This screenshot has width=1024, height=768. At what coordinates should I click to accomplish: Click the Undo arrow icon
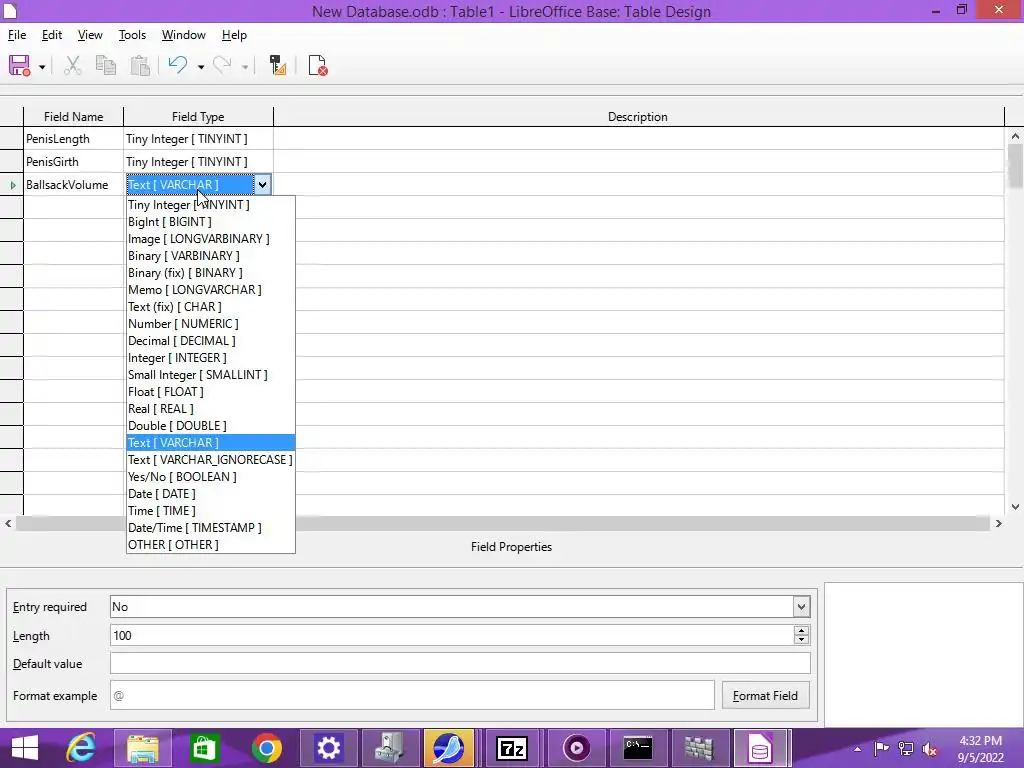(x=178, y=65)
